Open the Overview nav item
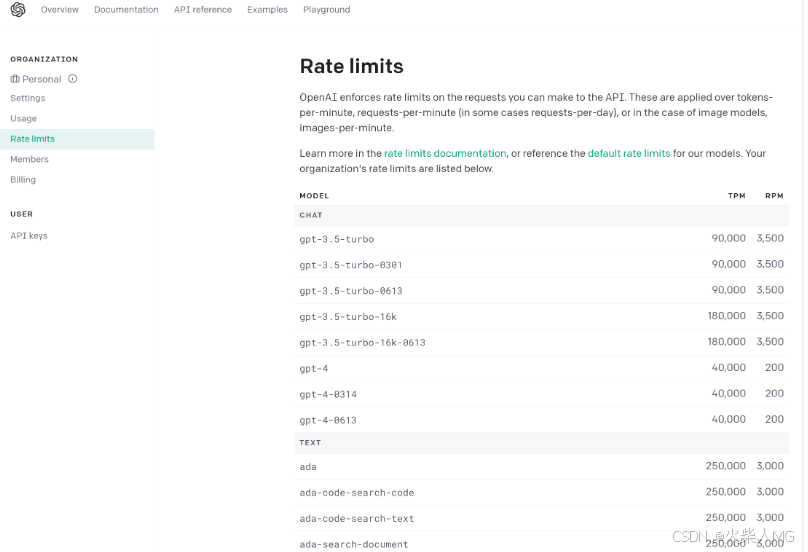This screenshot has width=808, height=552. 60,10
